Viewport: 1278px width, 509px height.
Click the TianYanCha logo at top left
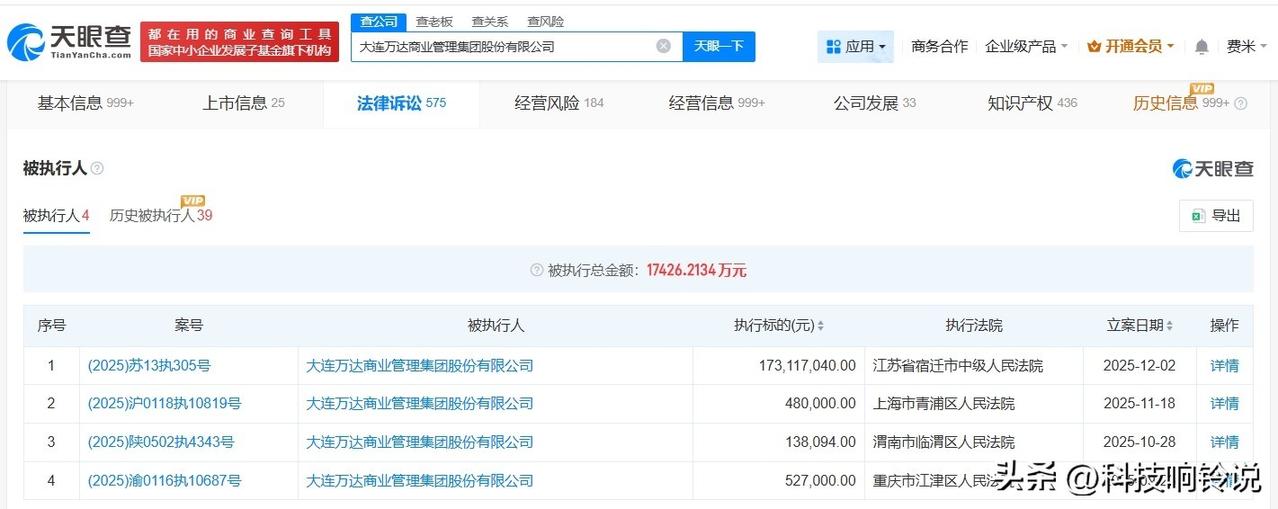tap(69, 41)
